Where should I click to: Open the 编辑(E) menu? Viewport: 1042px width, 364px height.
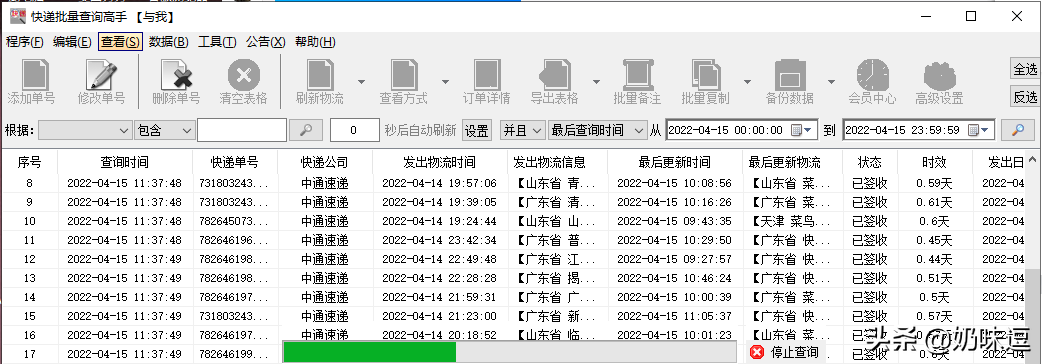[72, 42]
